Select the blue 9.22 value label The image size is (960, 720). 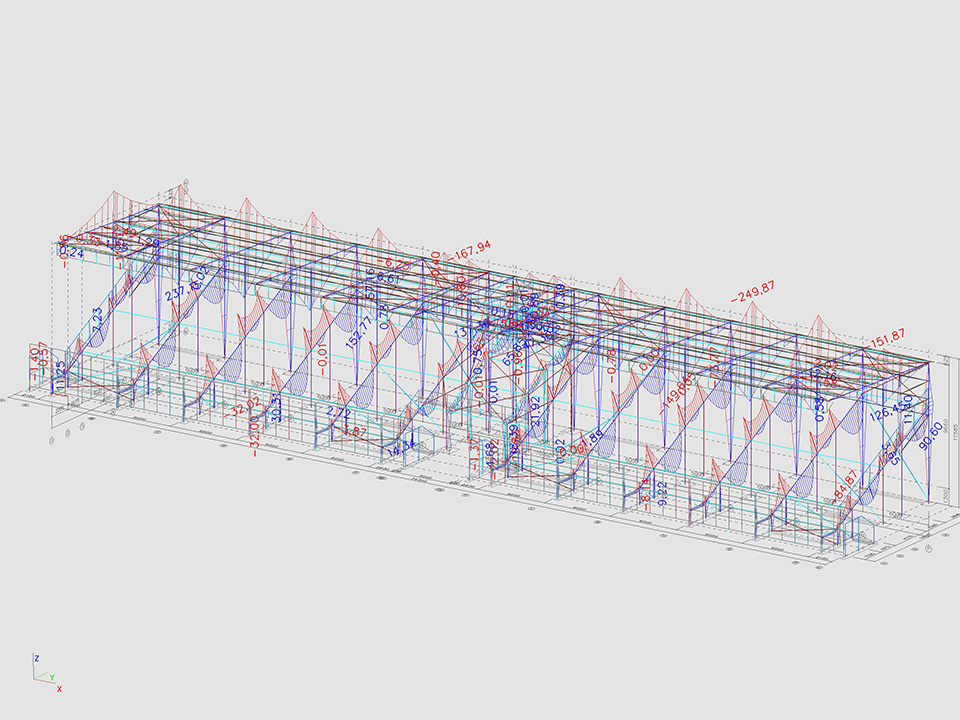[x=660, y=491]
